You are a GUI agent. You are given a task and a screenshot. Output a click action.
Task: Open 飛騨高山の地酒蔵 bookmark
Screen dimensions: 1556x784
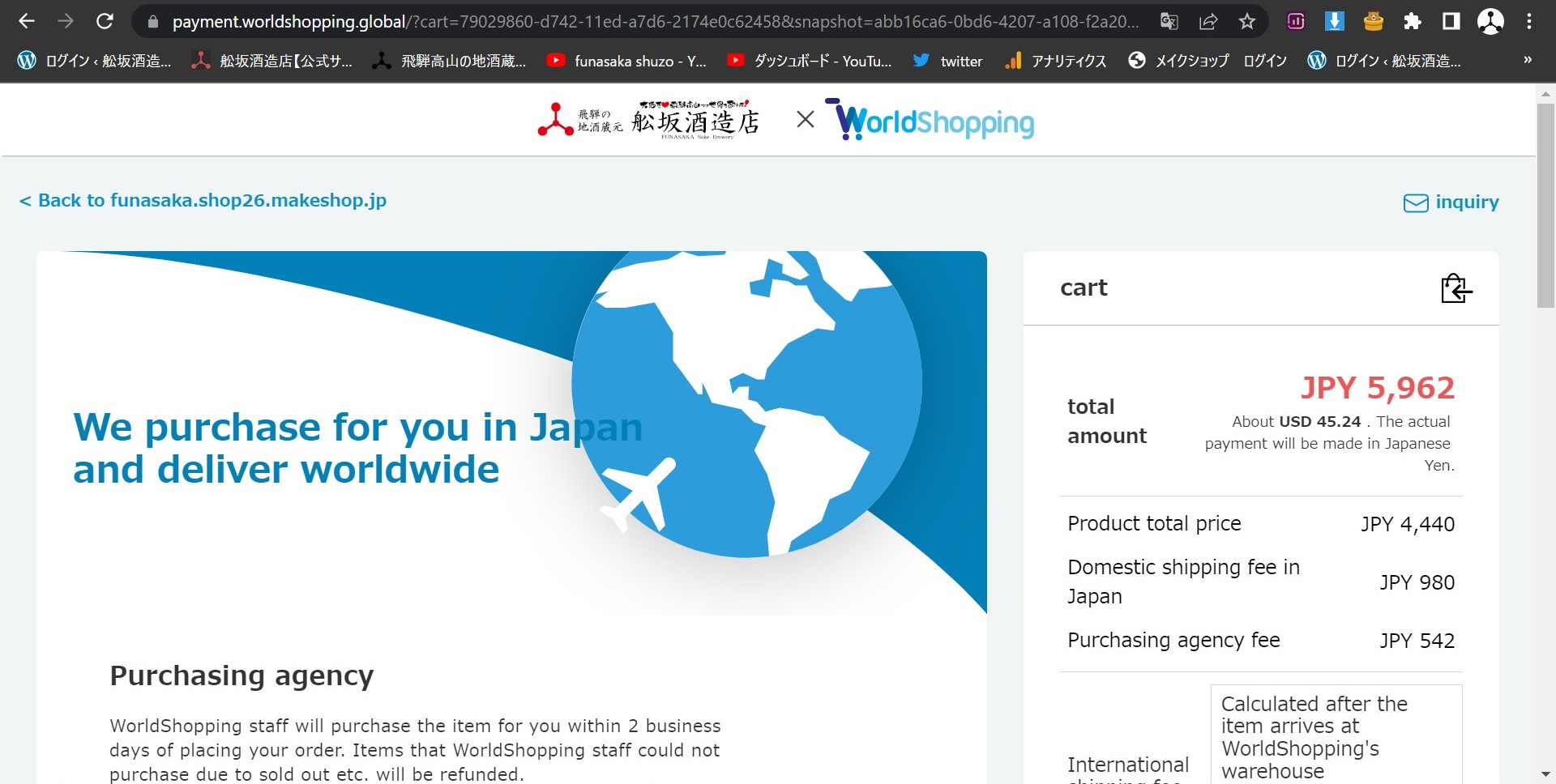[x=449, y=61]
